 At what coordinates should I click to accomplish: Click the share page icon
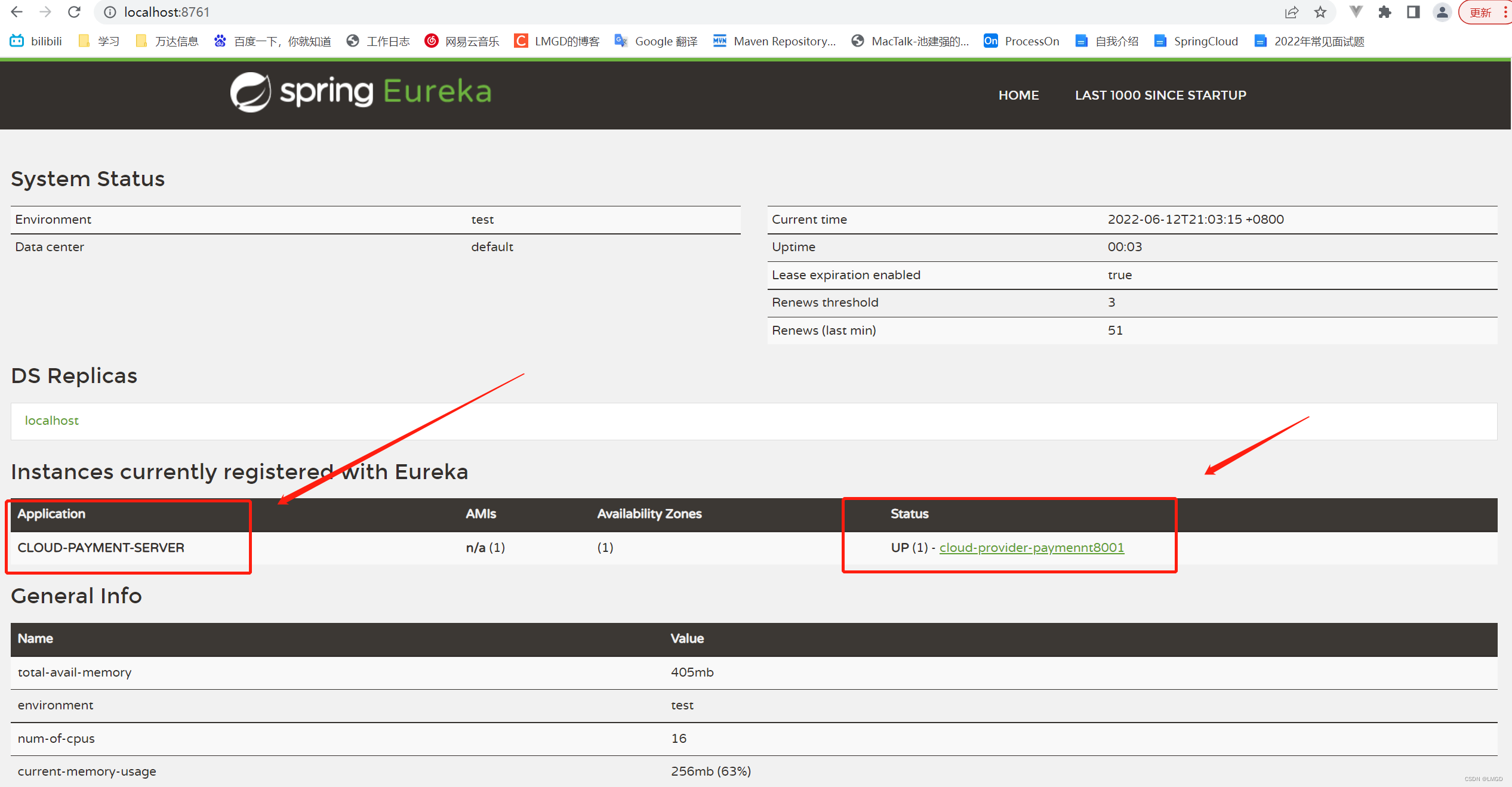(1291, 12)
